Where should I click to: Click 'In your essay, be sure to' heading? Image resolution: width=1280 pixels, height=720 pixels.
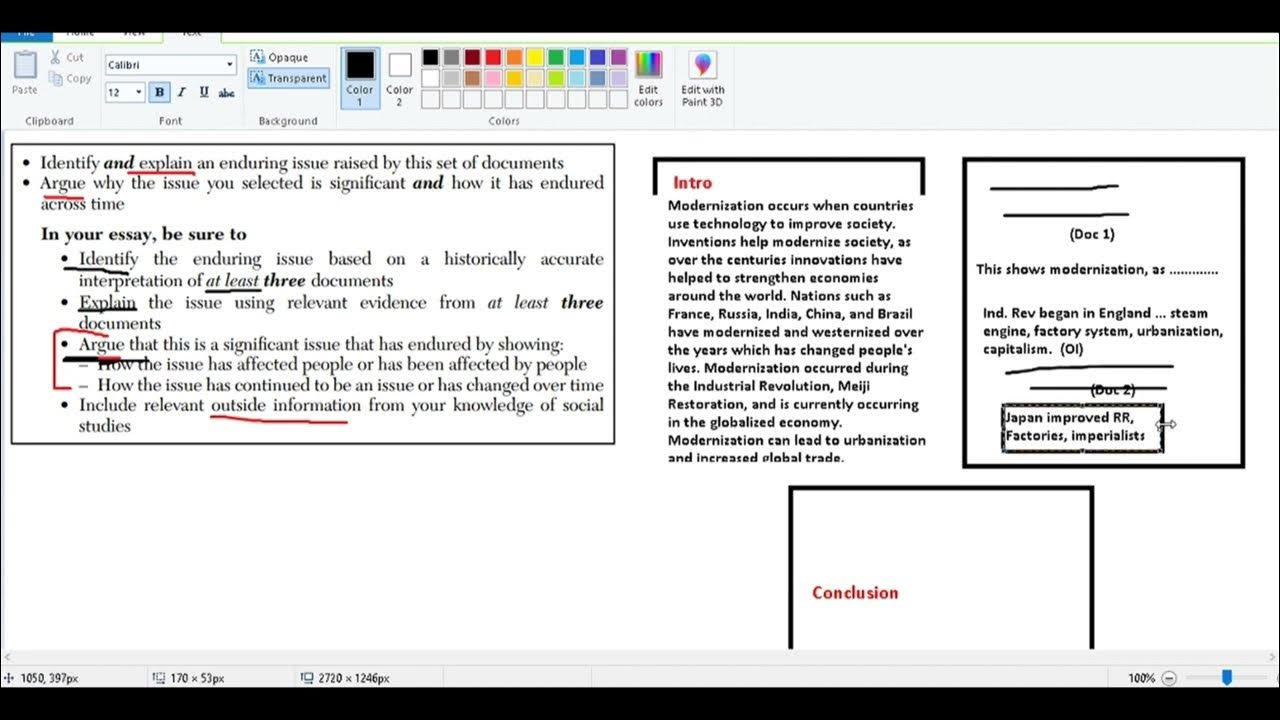click(x=143, y=234)
